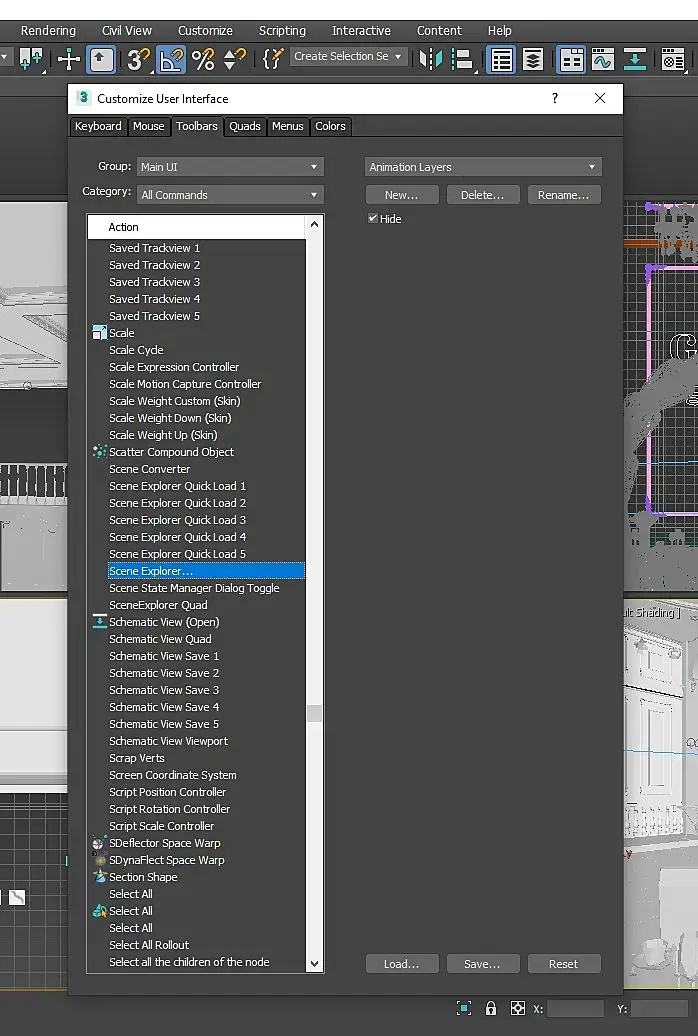Switch to the Toolbars tab
Screen dimensions: 698x1036
[x=197, y=126]
